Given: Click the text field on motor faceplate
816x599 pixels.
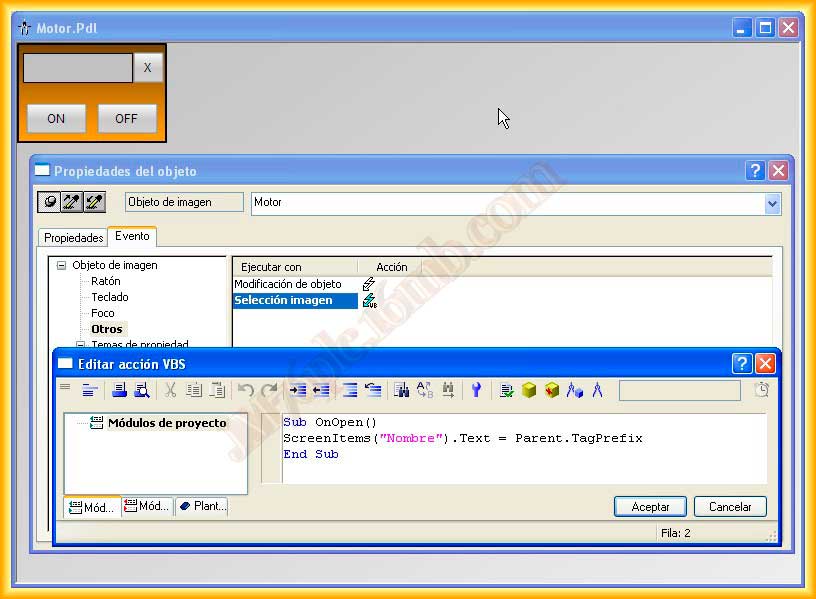Looking at the screenshot, I should point(78,68).
